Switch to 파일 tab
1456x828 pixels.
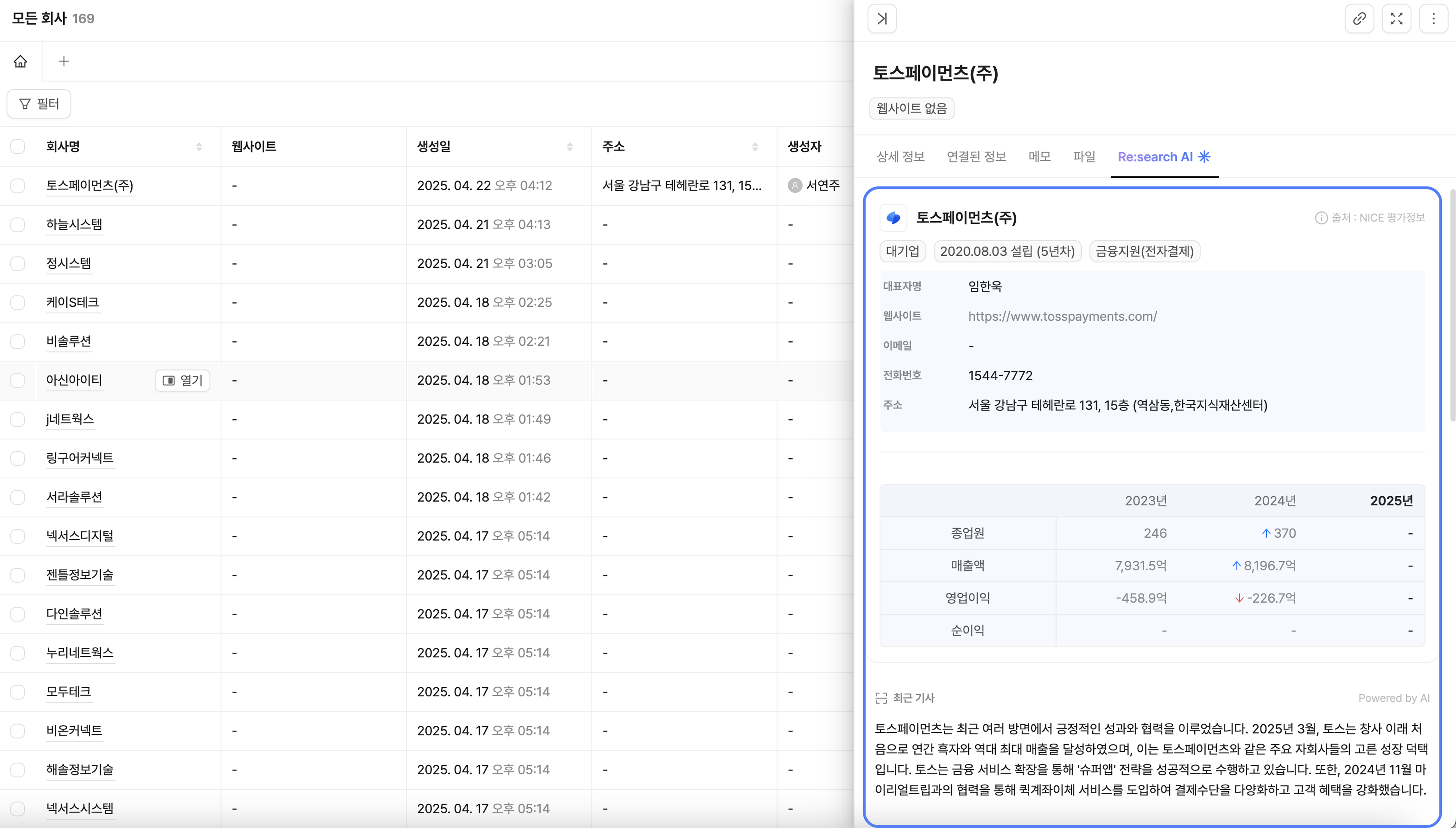click(x=1084, y=156)
